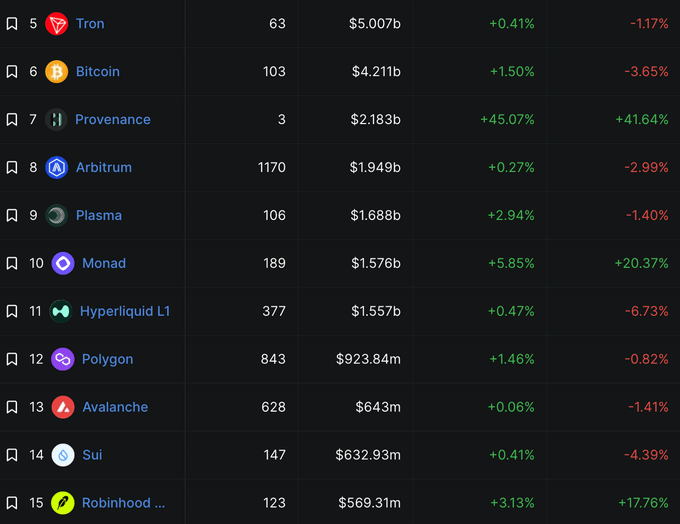Image resolution: width=680 pixels, height=524 pixels.
Task: Select Polygon protocol count 843
Action: pos(273,359)
